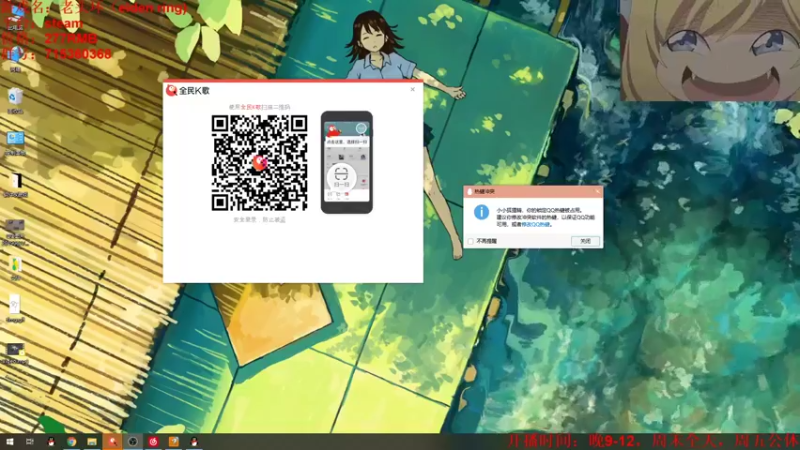The image size is (800, 450).
Task: Follow the blue QQ hotkey settings link
Action: pyautogui.click(x=536, y=224)
